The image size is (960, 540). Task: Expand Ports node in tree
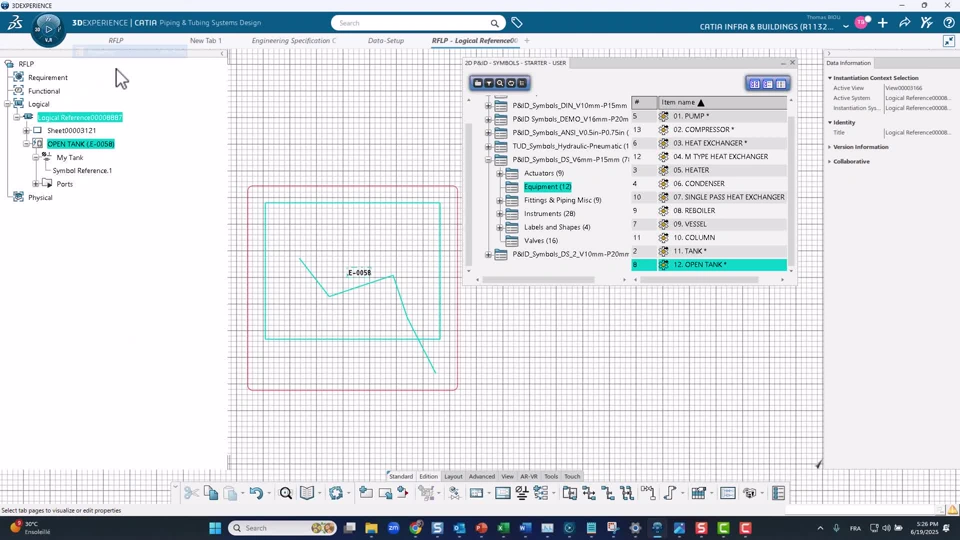point(36,184)
